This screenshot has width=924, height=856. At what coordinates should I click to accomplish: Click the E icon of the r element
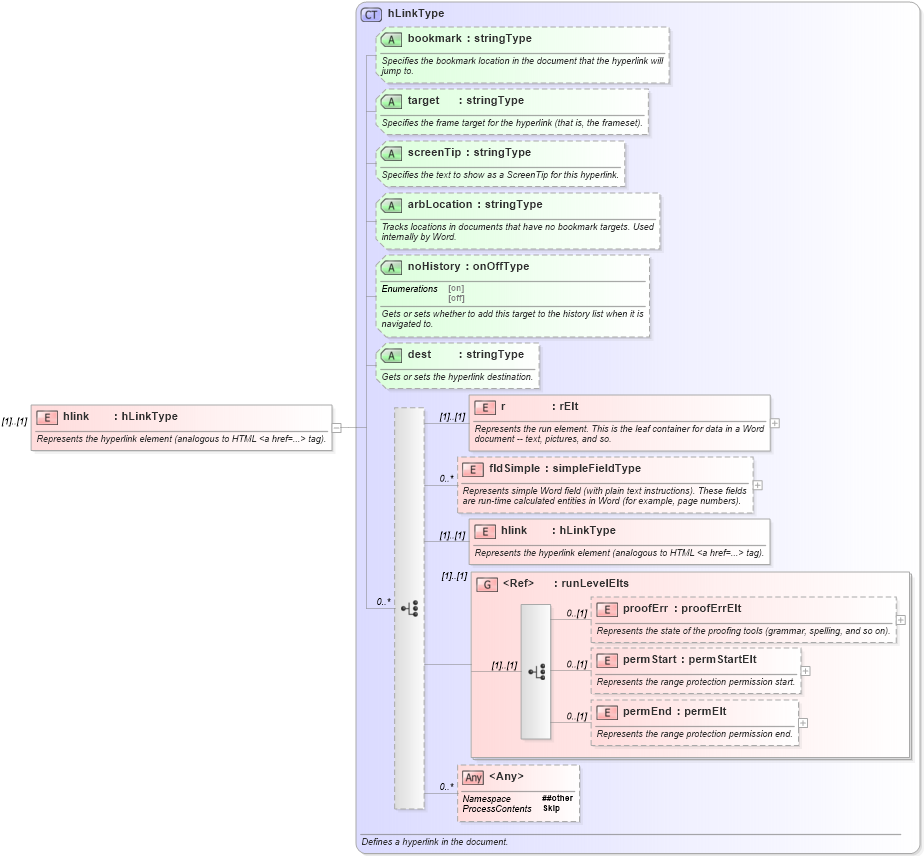pyautogui.click(x=485, y=407)
